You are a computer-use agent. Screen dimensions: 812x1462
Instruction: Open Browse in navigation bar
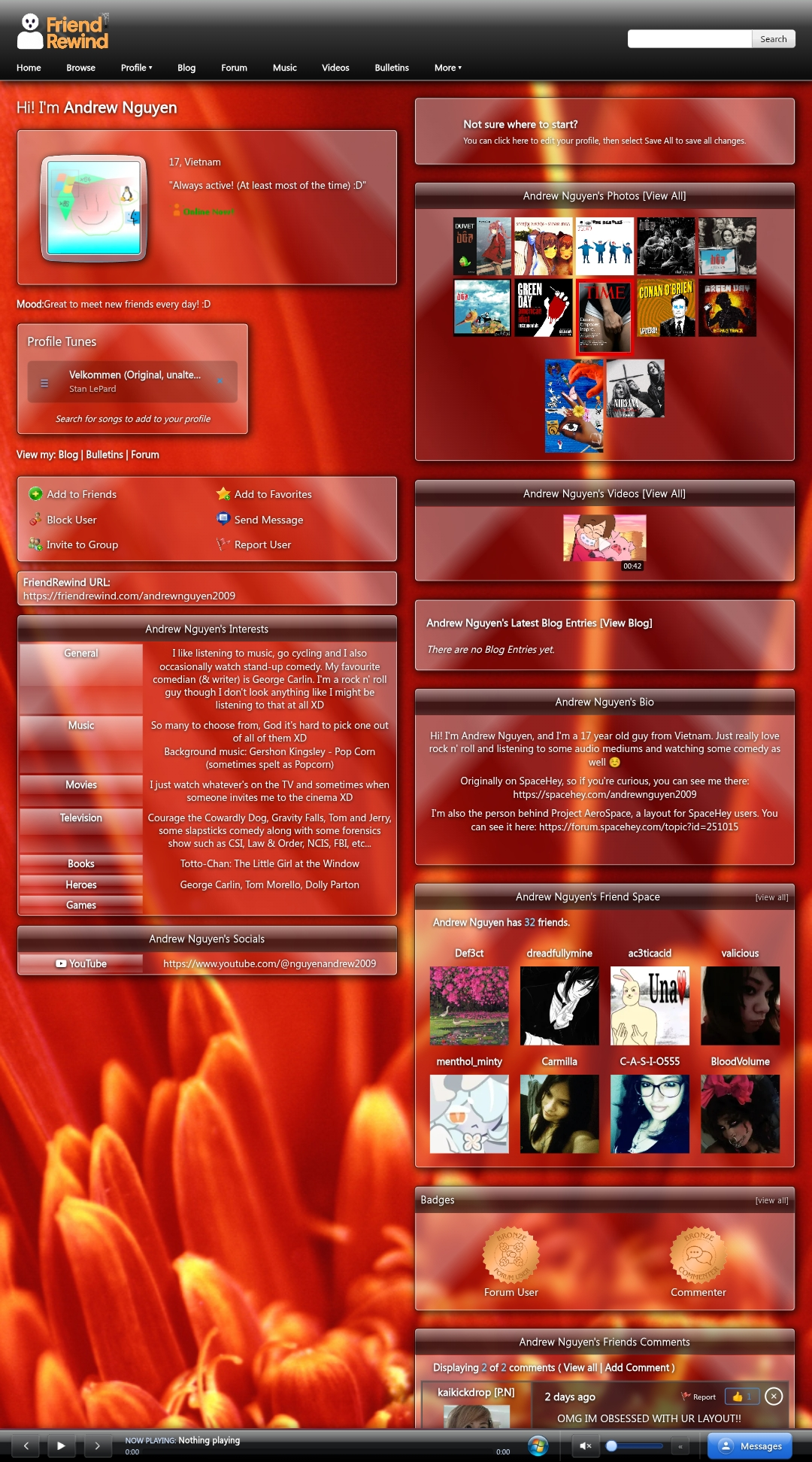80,68
